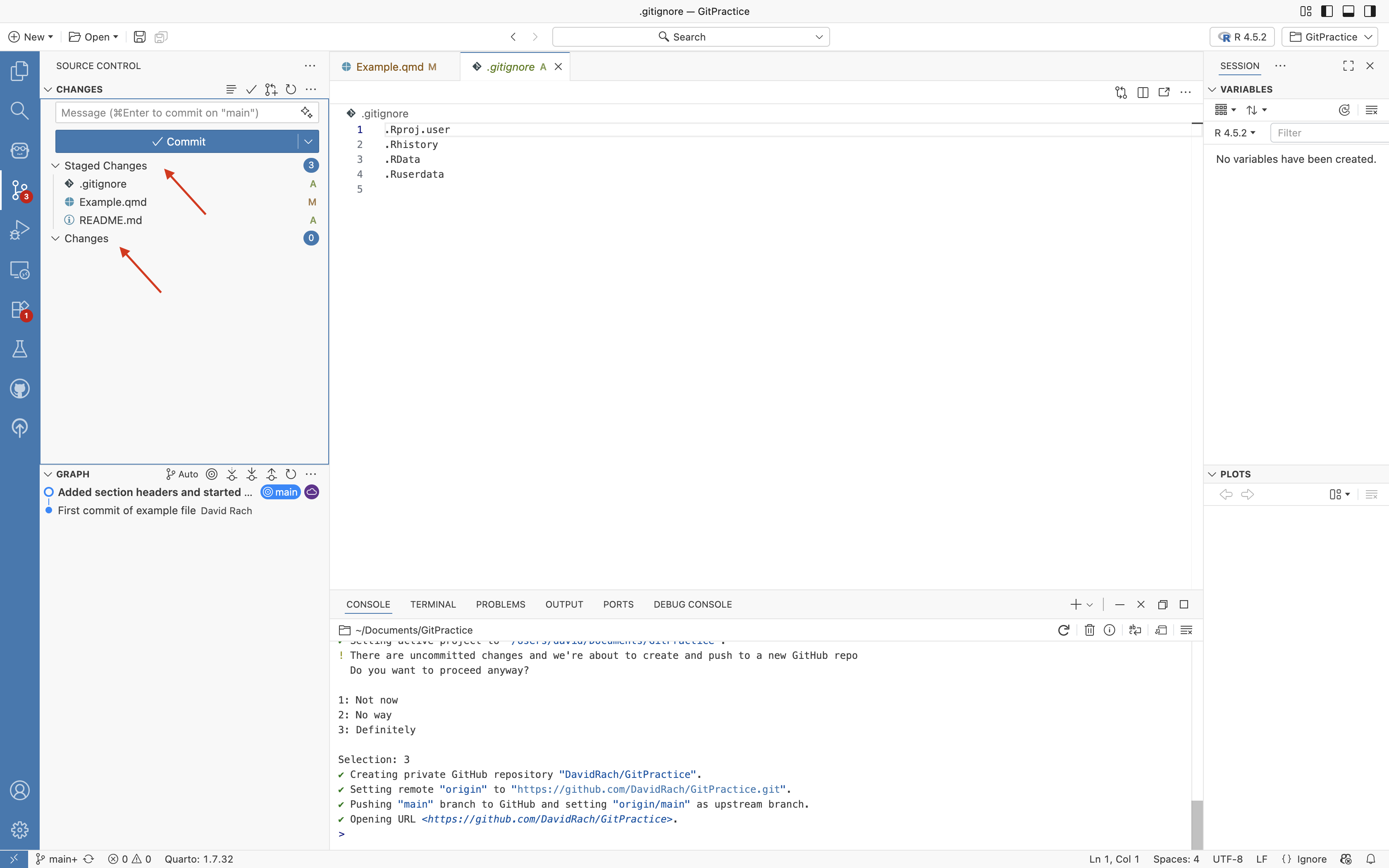Clear the console with trash icon
The image size is (1389, 868).
click(x=1089, y=630)
